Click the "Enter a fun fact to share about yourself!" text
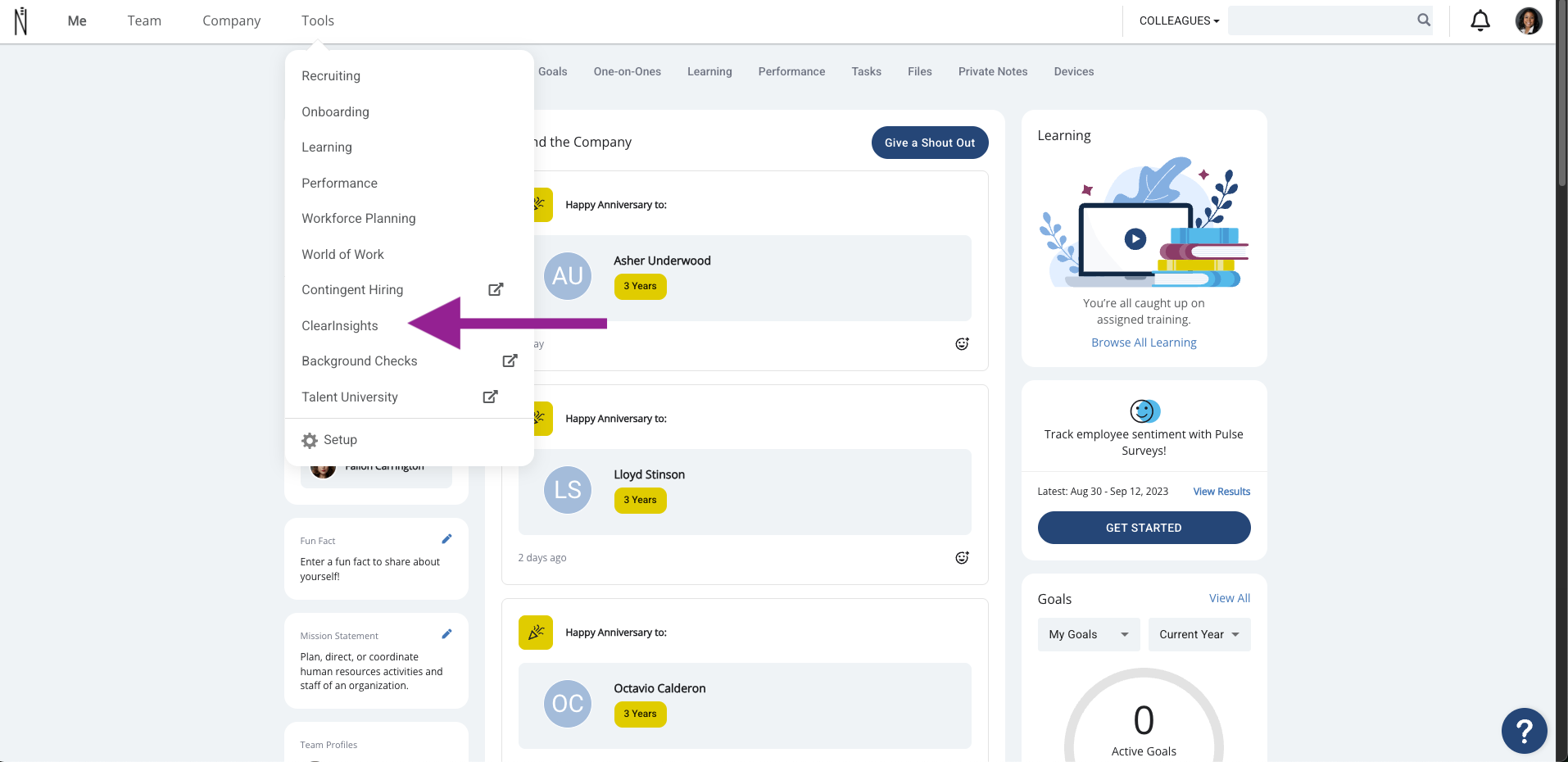 (370, 569)
